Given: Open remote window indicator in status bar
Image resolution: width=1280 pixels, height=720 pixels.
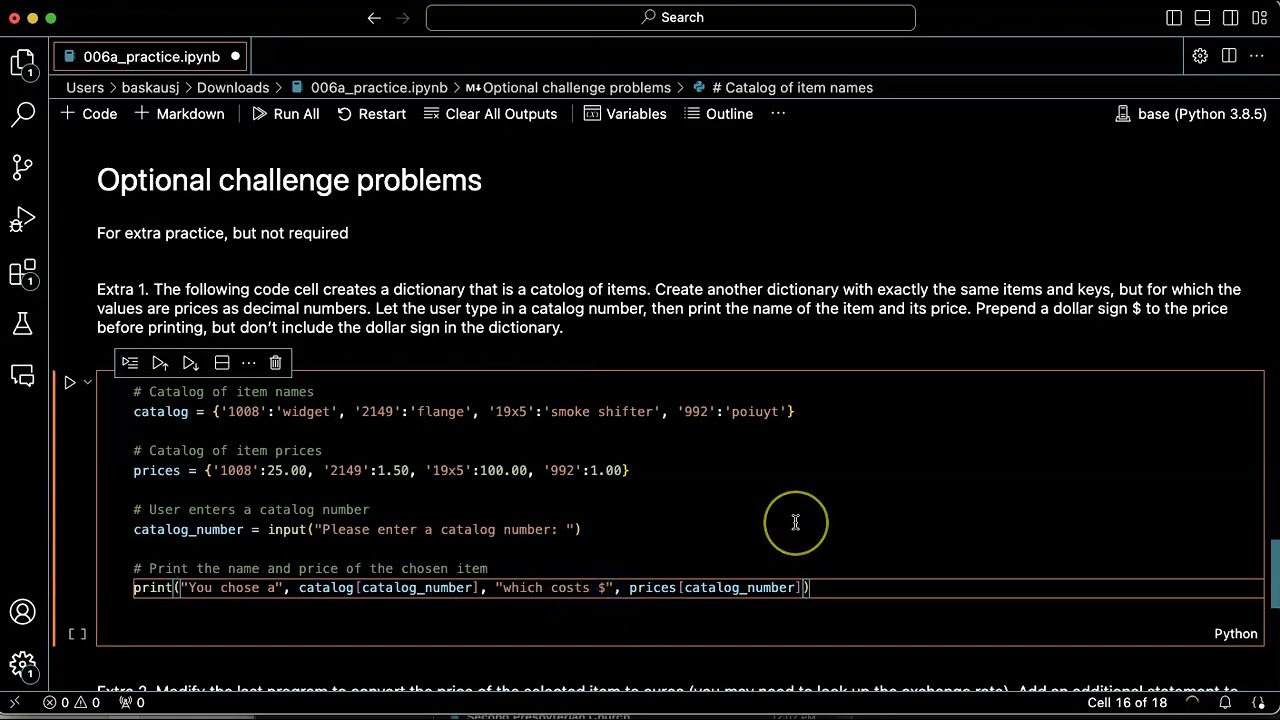Looking at the screenshot, I should point(14,703).
